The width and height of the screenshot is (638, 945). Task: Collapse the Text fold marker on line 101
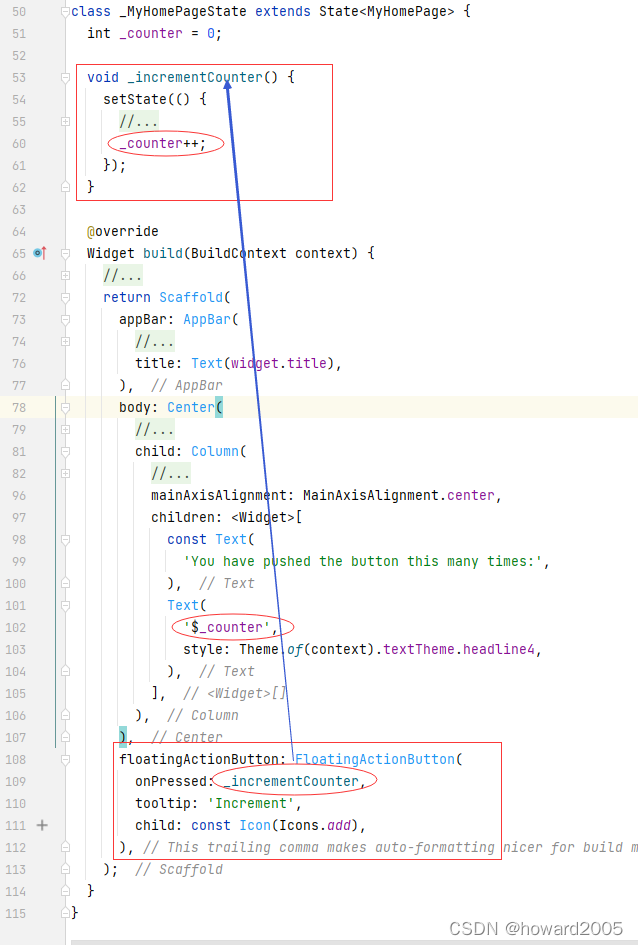point(65,605)
